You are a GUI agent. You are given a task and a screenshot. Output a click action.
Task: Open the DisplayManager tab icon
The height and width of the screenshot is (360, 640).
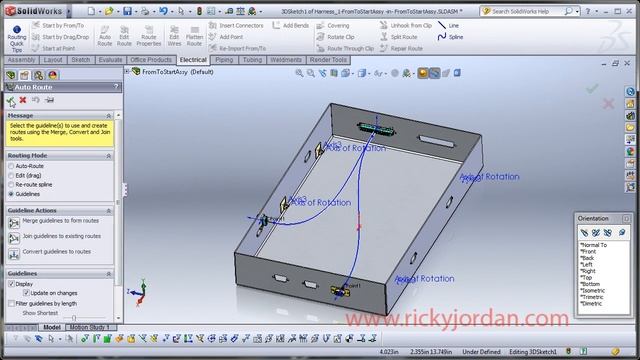pyautogui.click(x=53, y=75)
